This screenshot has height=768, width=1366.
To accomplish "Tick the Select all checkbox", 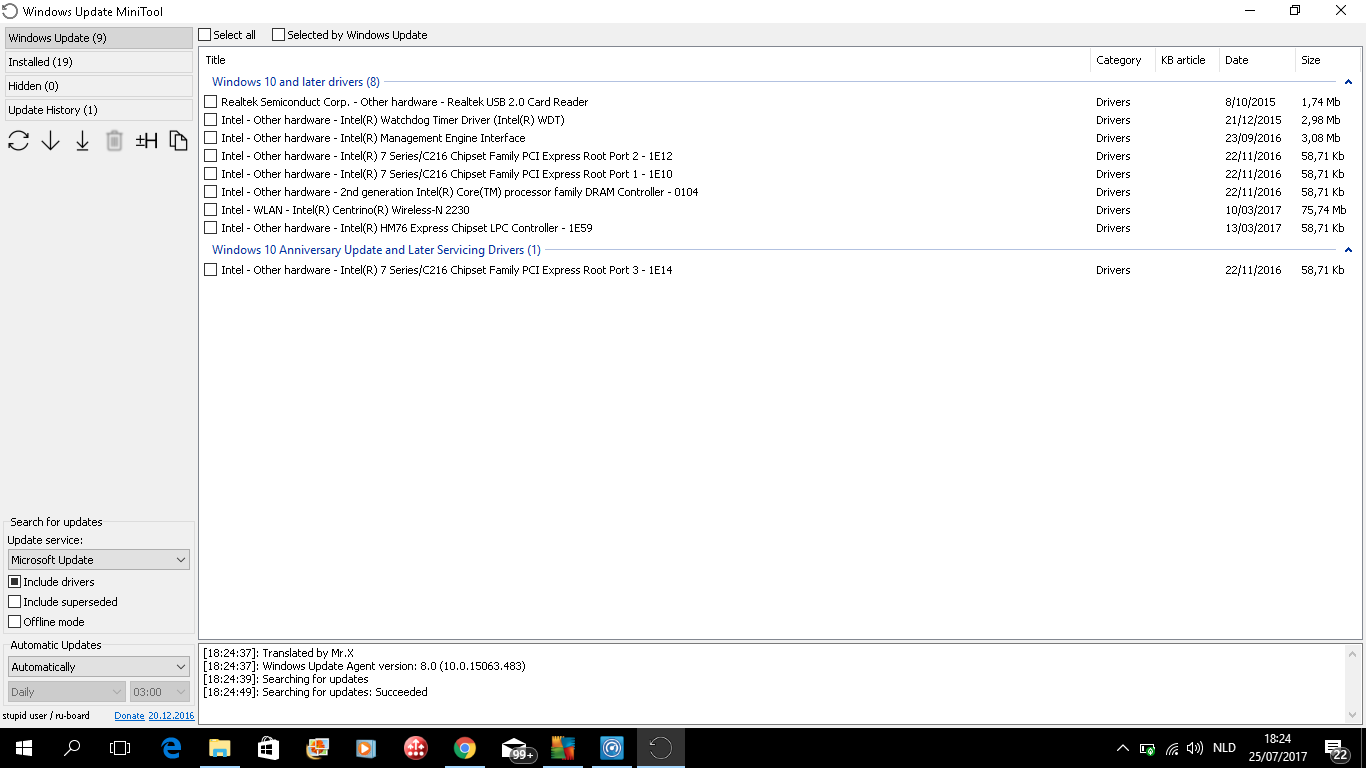I will [205, 35].
